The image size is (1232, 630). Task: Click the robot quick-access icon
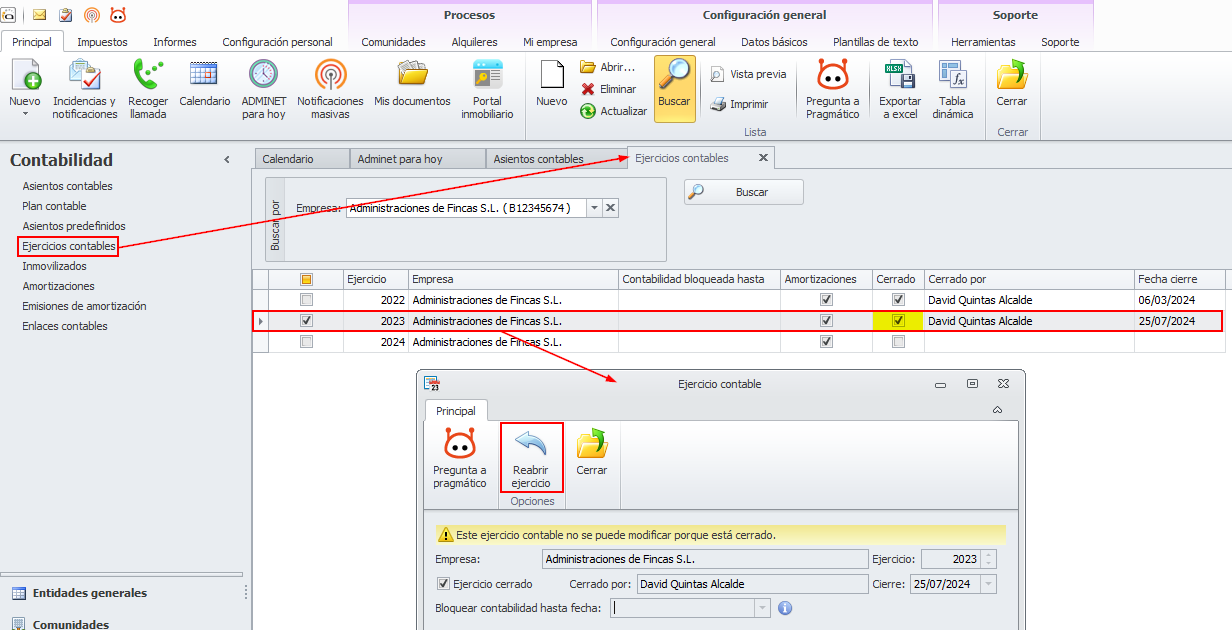pyautogui.click(x=118, y=15)
